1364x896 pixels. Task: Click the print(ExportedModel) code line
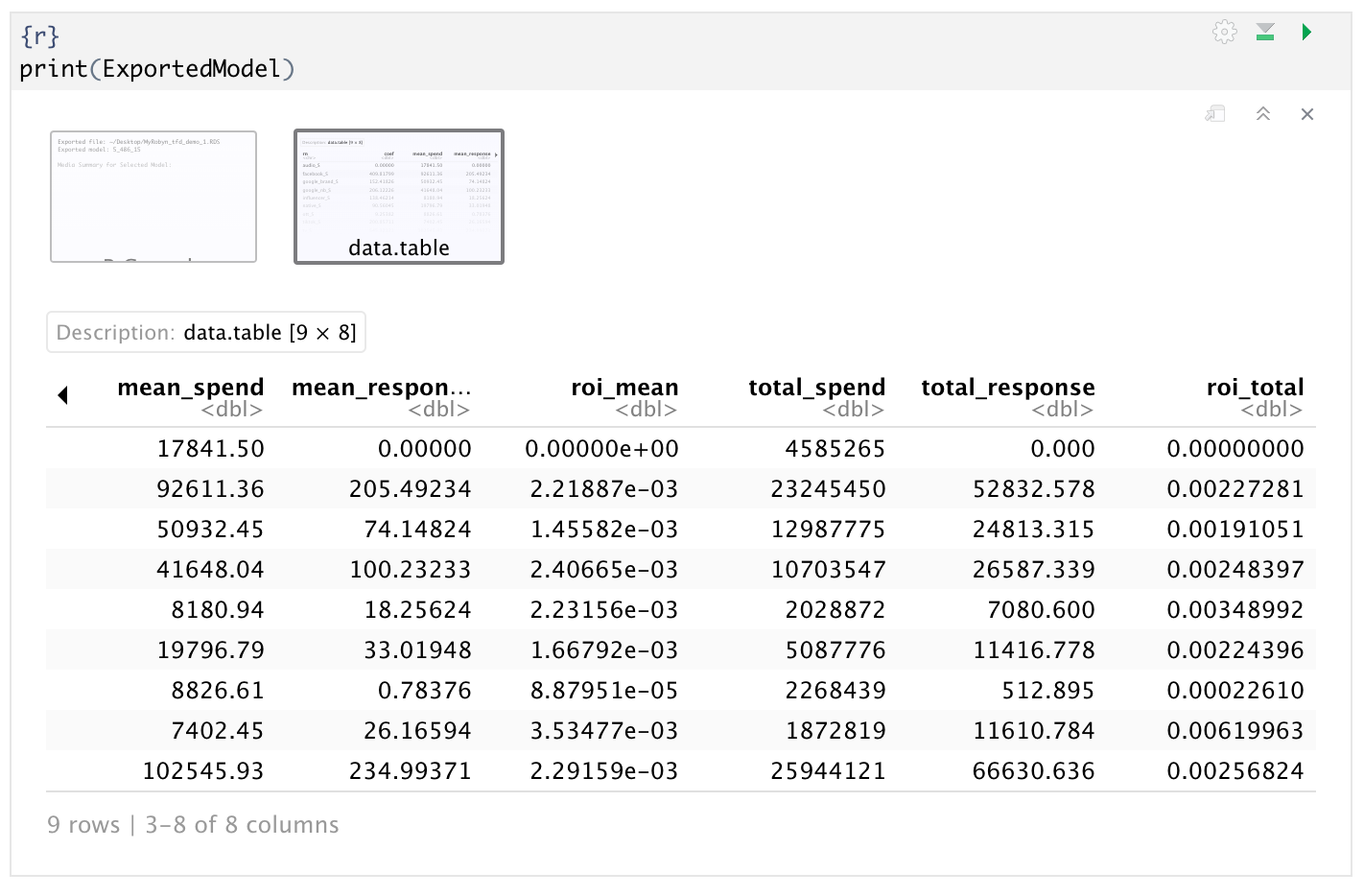[156, 68]
